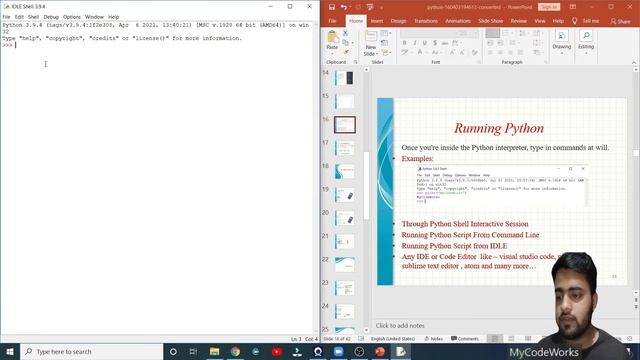Viewport: 640px width, 360px height.
Task: Open Comments pane from status bar
Action: coord(464,339)
